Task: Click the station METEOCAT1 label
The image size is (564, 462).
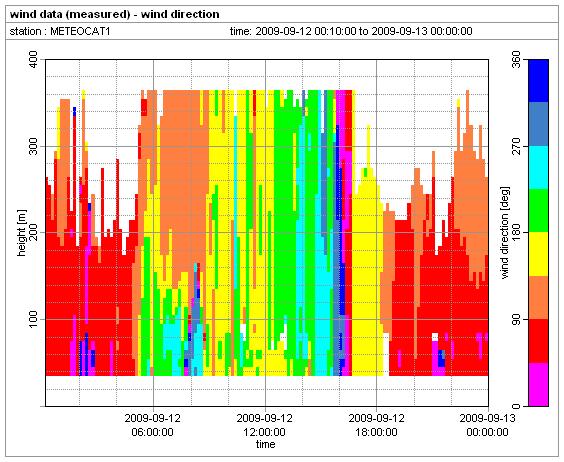Action: coord(60,31)
